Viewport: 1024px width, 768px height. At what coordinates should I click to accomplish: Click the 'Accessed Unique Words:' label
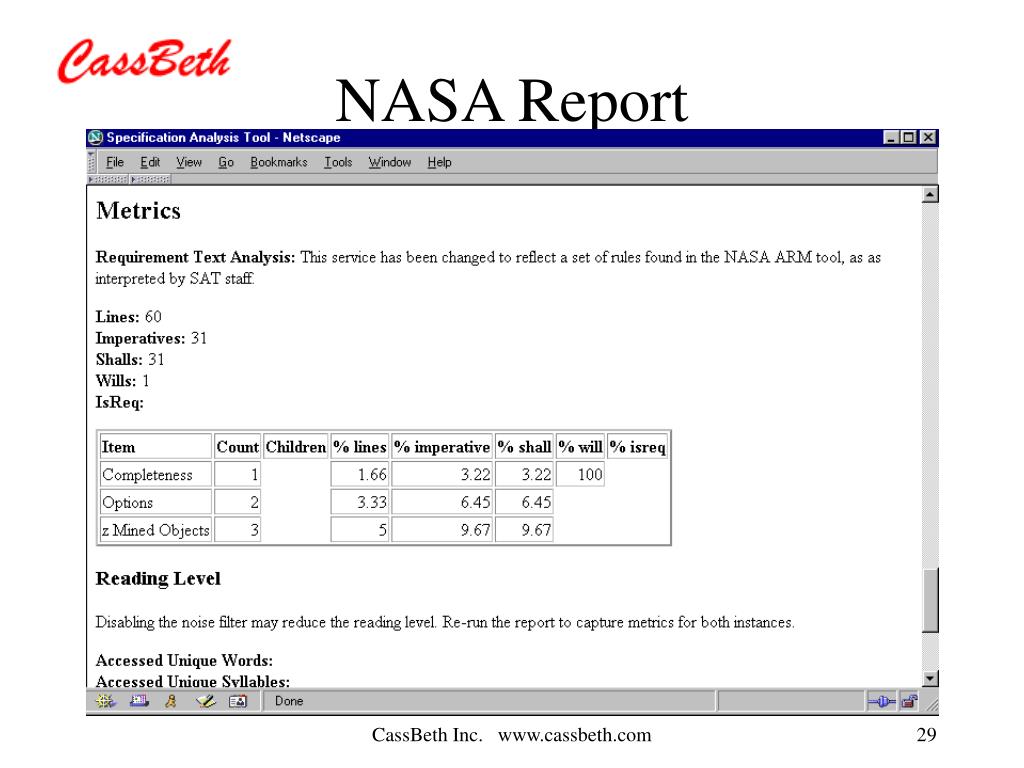click(184, 660)
